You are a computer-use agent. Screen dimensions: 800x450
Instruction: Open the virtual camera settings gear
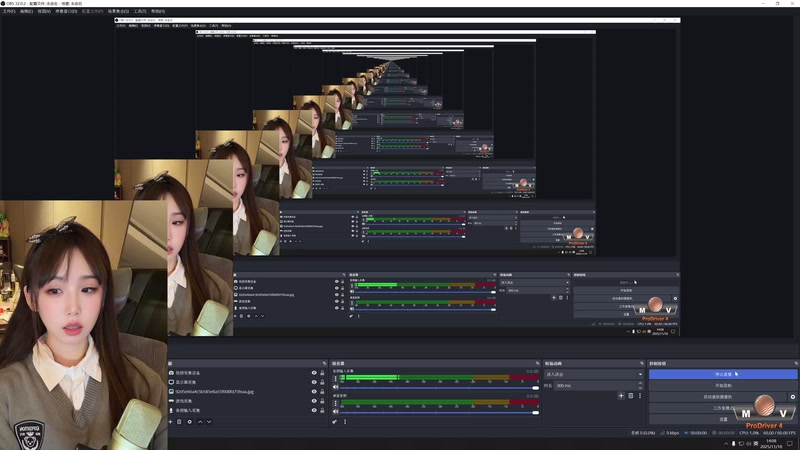pyautogui.click(x=792, y=396)
